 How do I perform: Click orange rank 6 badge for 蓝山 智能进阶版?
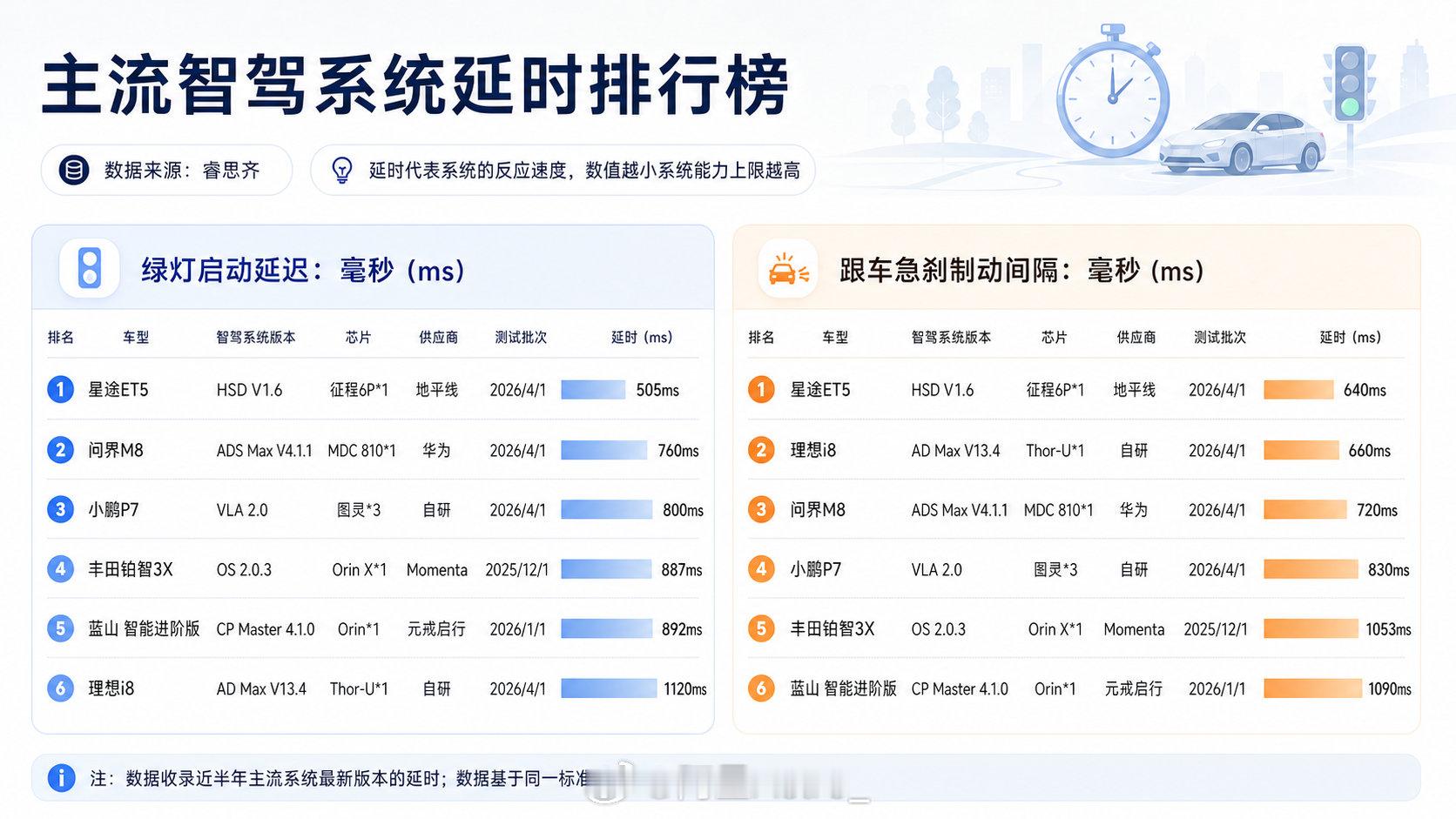[x=761, y=688]
